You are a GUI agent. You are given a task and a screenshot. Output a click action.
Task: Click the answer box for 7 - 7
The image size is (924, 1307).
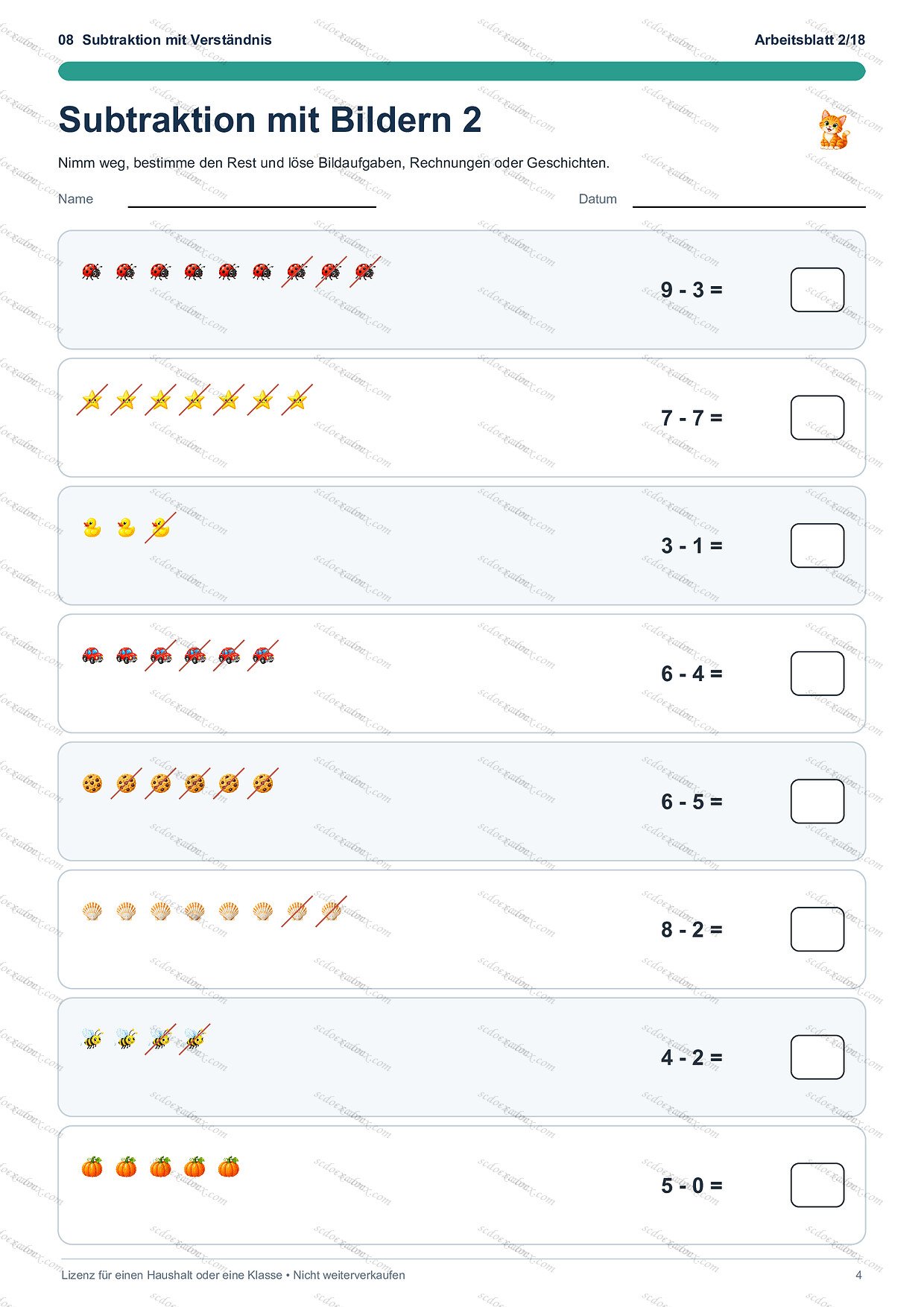coord(817,418)
